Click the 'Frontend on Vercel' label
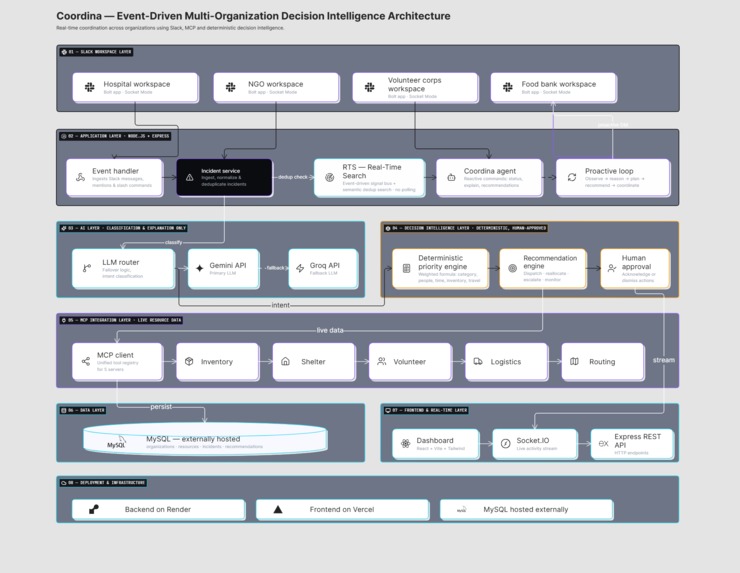Image resolution: width=740 pixels, height=573 pixels. click(x=342, y=509)
